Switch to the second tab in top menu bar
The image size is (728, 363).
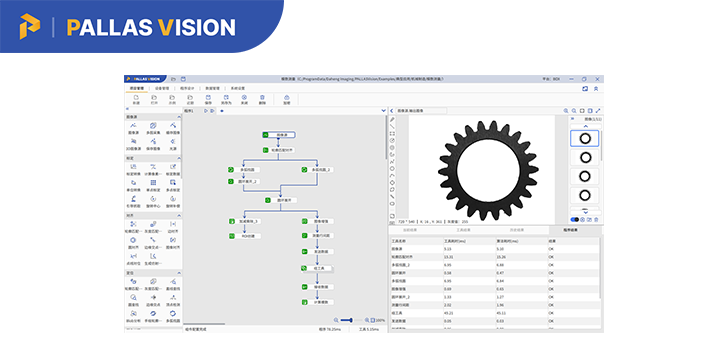click(x=162, y=88)
